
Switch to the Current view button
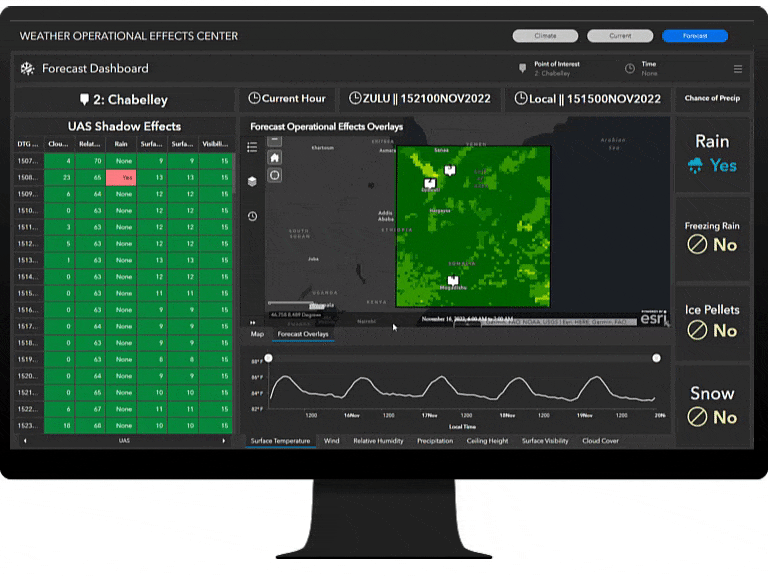tap(620, 36)
